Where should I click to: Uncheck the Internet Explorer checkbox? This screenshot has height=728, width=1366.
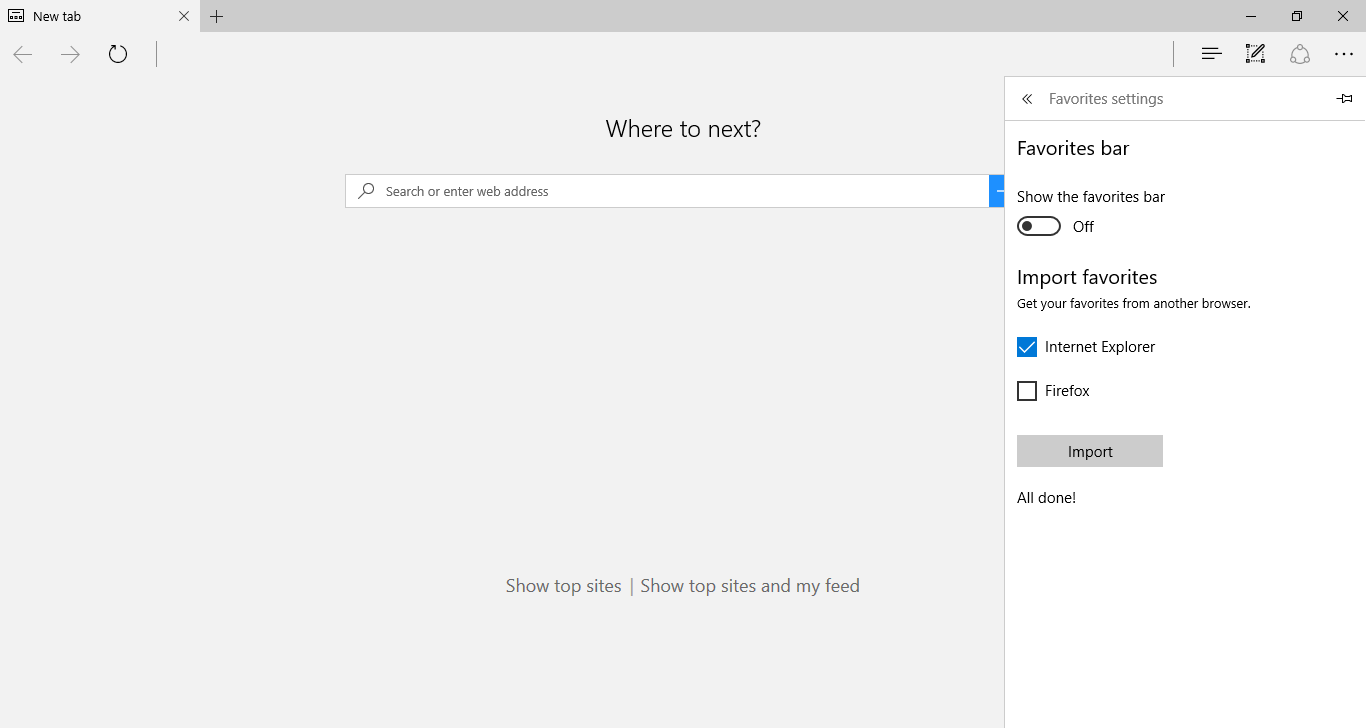(1027, 347)
